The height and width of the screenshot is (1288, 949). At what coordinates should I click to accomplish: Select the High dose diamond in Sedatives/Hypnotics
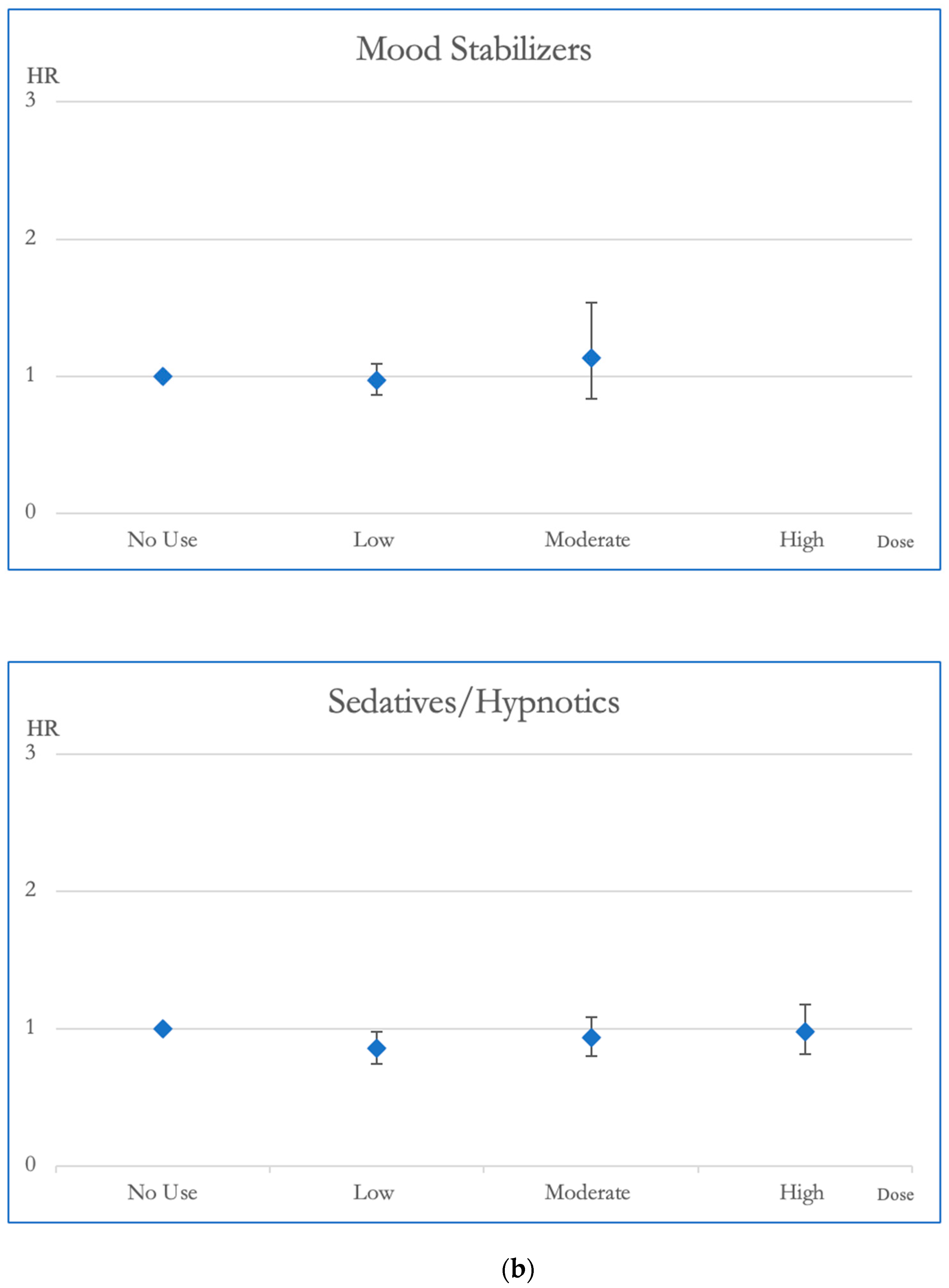(805, 1032)
